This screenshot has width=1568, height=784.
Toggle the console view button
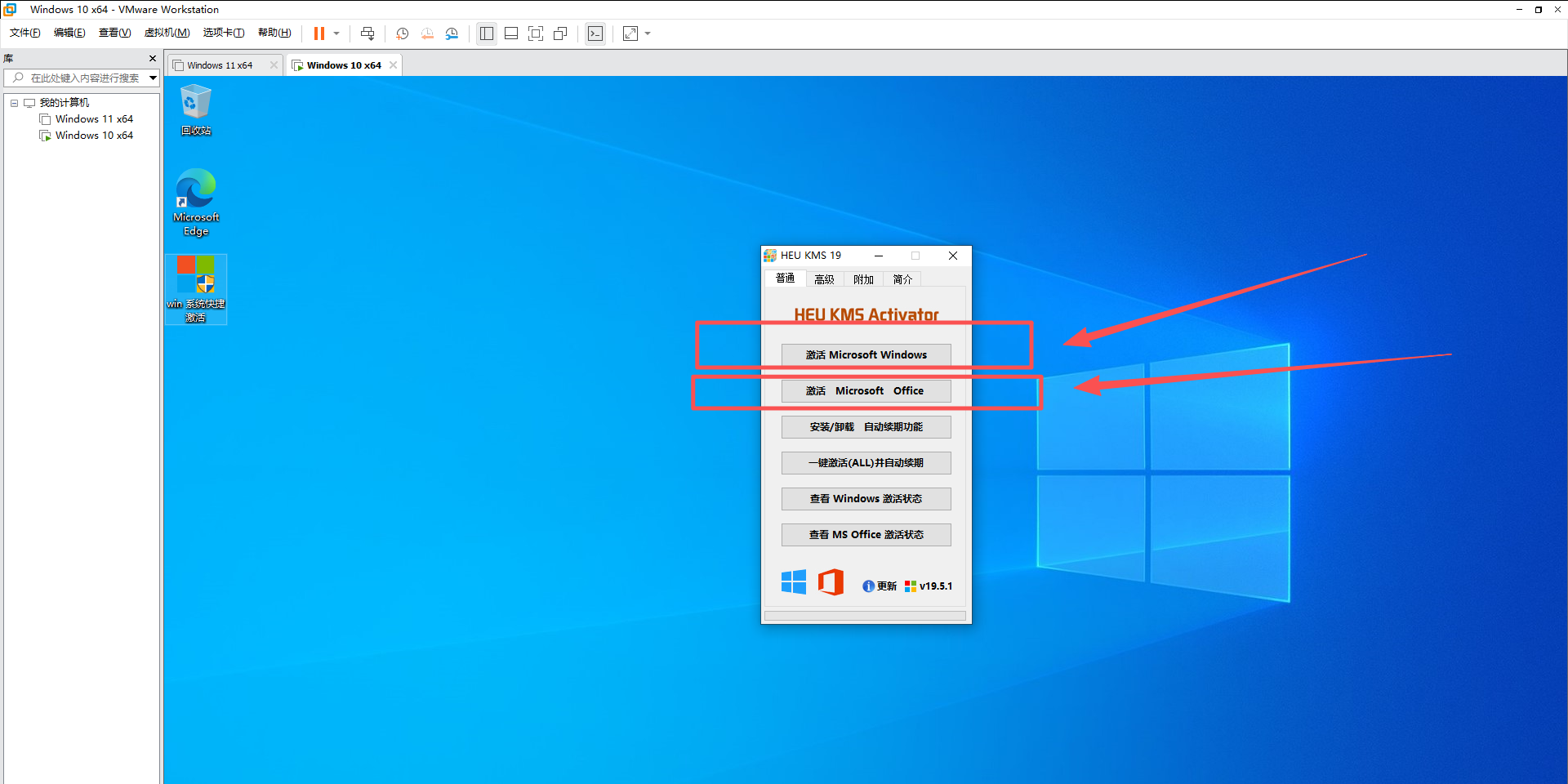595,33
